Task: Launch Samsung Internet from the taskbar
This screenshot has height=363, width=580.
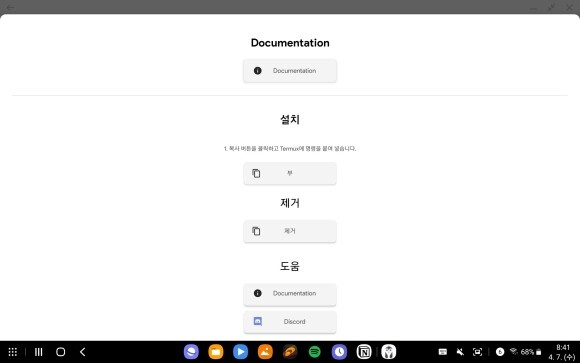Action: pyautogui.click(x=191, y=352)
